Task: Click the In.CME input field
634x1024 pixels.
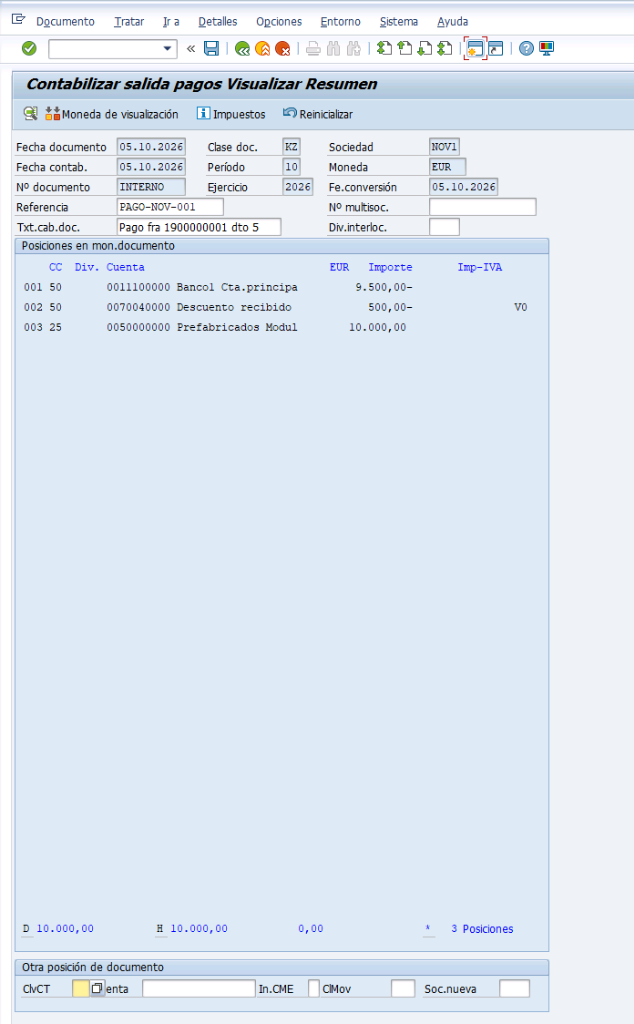Action: point(314,988)
